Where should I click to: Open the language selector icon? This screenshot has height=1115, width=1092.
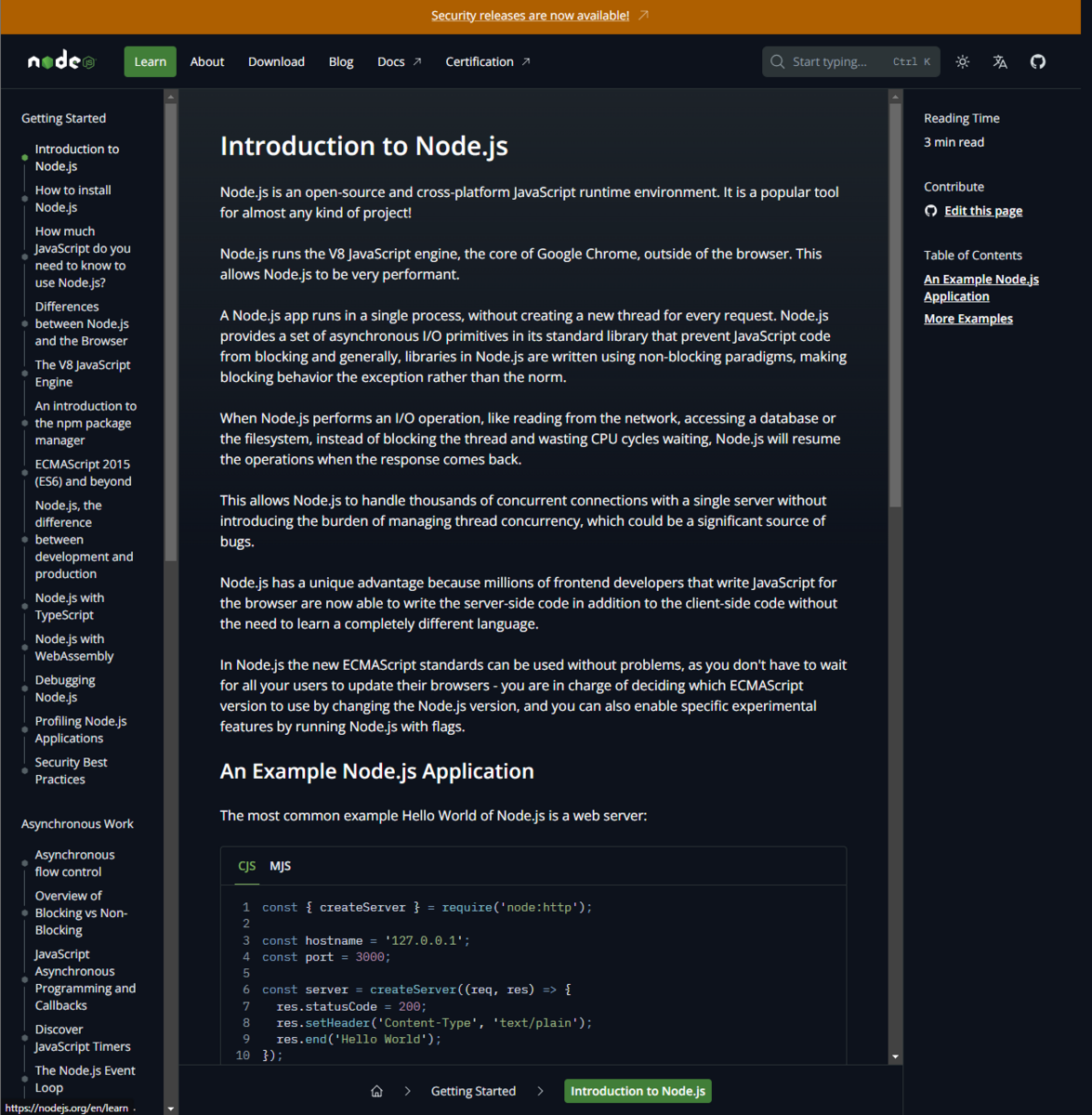pyautogui.click(x=1000, y=61)
